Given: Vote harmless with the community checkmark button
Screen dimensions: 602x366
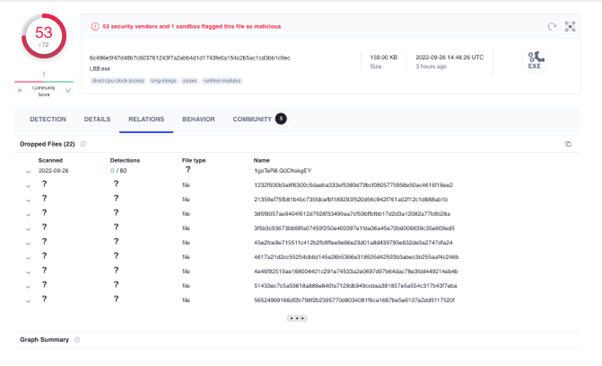Looking at the screenshot, I should (x=68, y=91).
